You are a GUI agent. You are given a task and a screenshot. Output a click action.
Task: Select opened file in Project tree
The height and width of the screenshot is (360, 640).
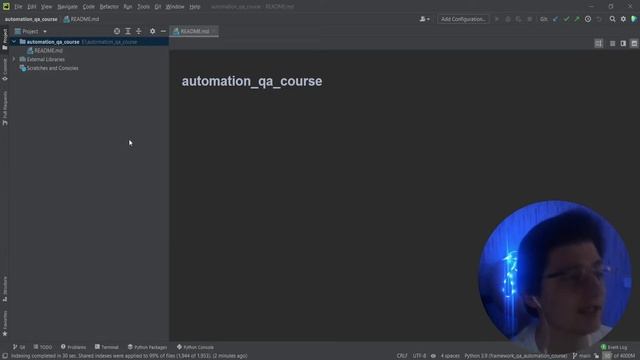[x=117, y=31]
